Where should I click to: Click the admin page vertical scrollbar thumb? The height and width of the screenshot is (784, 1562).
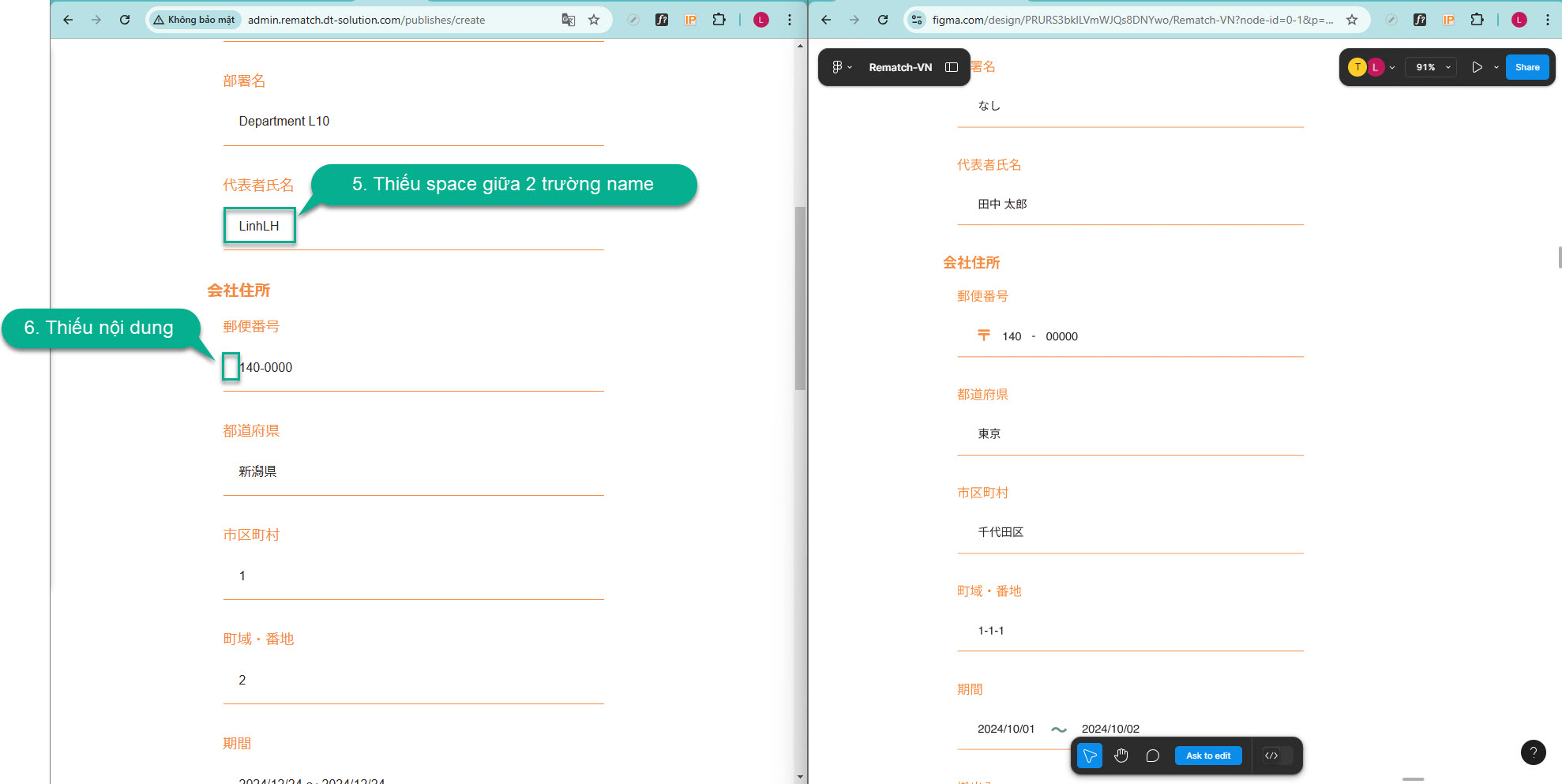pyautogui.click(x=800, y=298)
